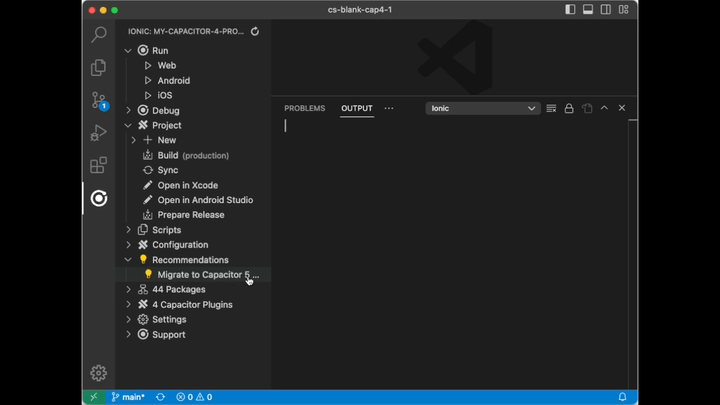Image resolution: width=720 pixels, height=405 pixels.
Task: Click the Settings gear tree icon
Action: click(143, 319)
